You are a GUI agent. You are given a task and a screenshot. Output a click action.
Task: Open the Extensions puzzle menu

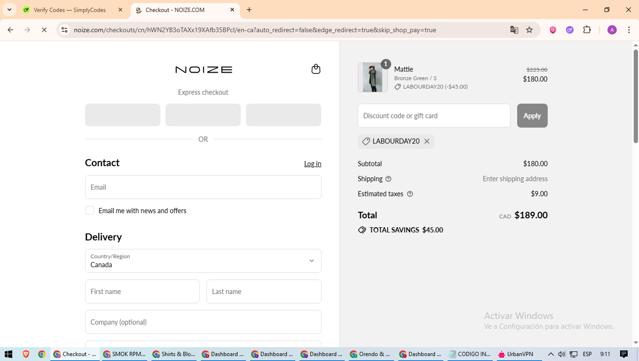587,30
